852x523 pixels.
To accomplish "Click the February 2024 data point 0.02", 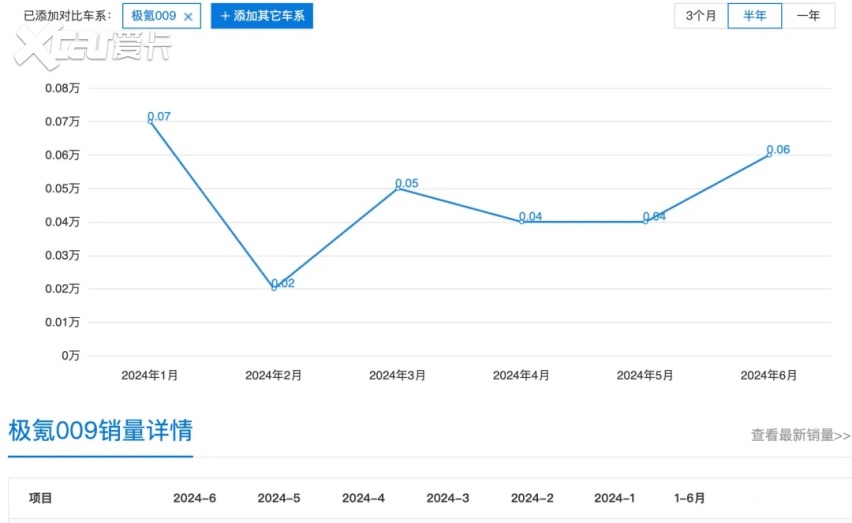I will [274, 288].
